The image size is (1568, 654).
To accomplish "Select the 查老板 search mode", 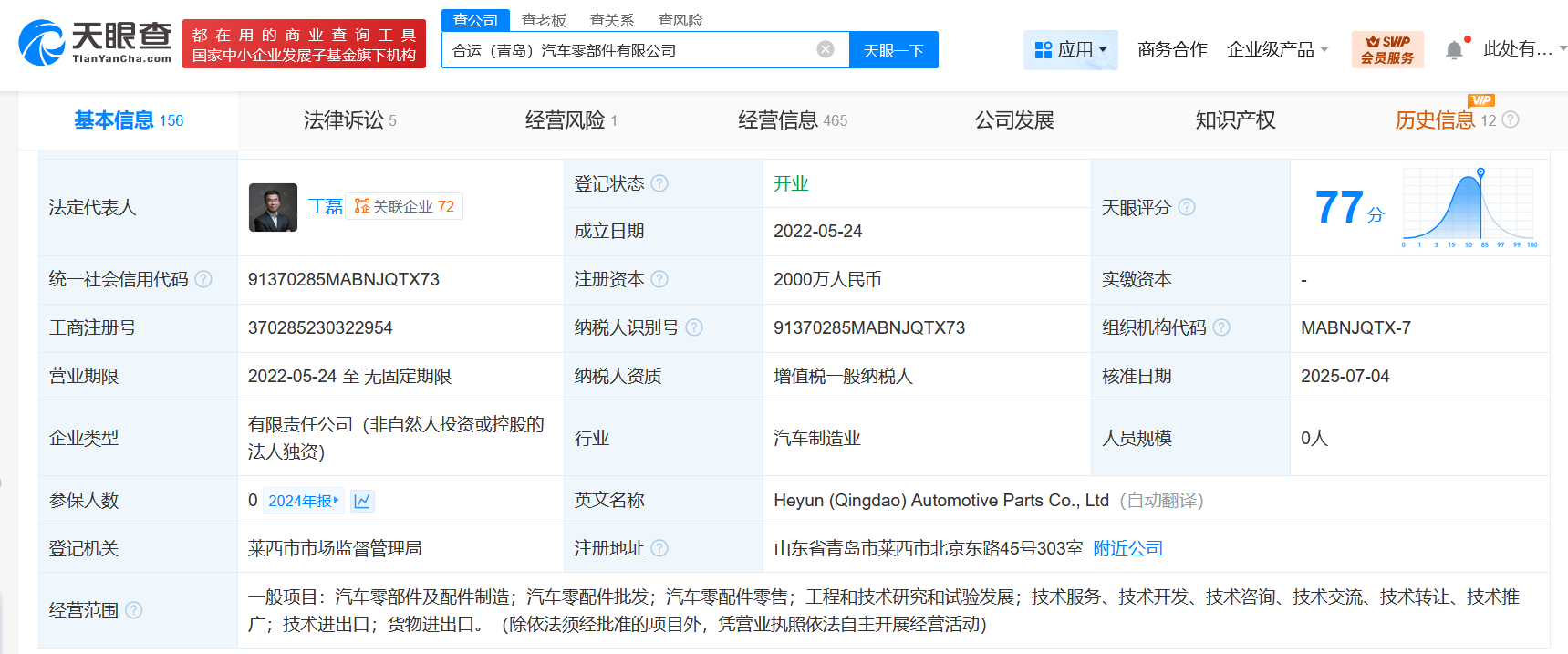I will [544, 20].
